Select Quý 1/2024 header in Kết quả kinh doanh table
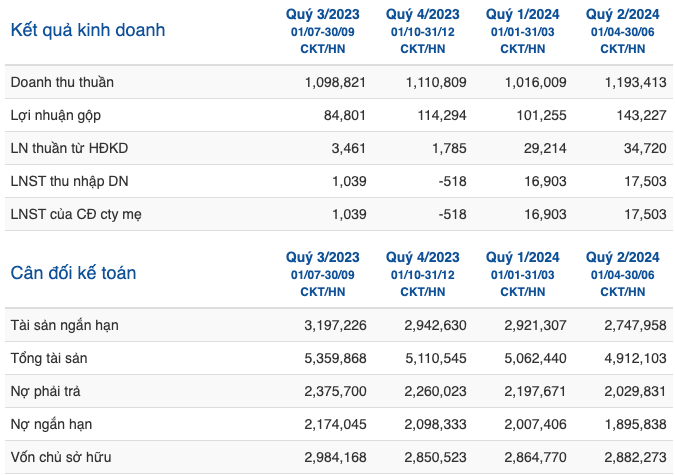This screenshot has height=475, width=675. tap(522, 14)
